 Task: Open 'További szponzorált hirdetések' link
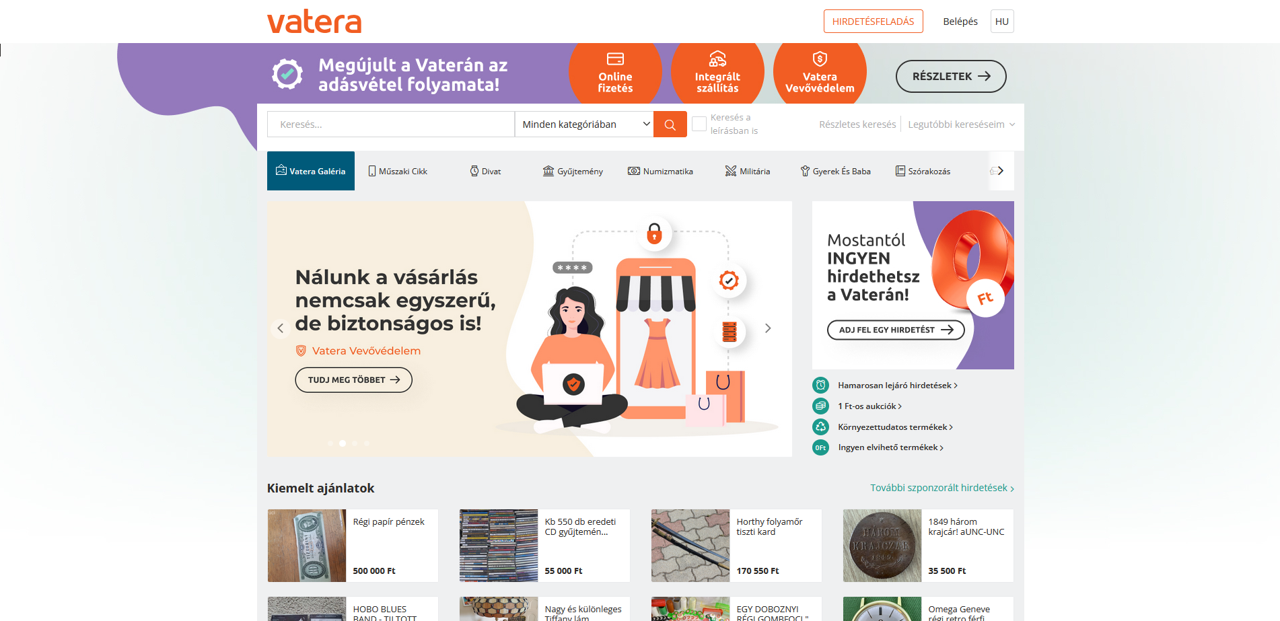[942, 488]
